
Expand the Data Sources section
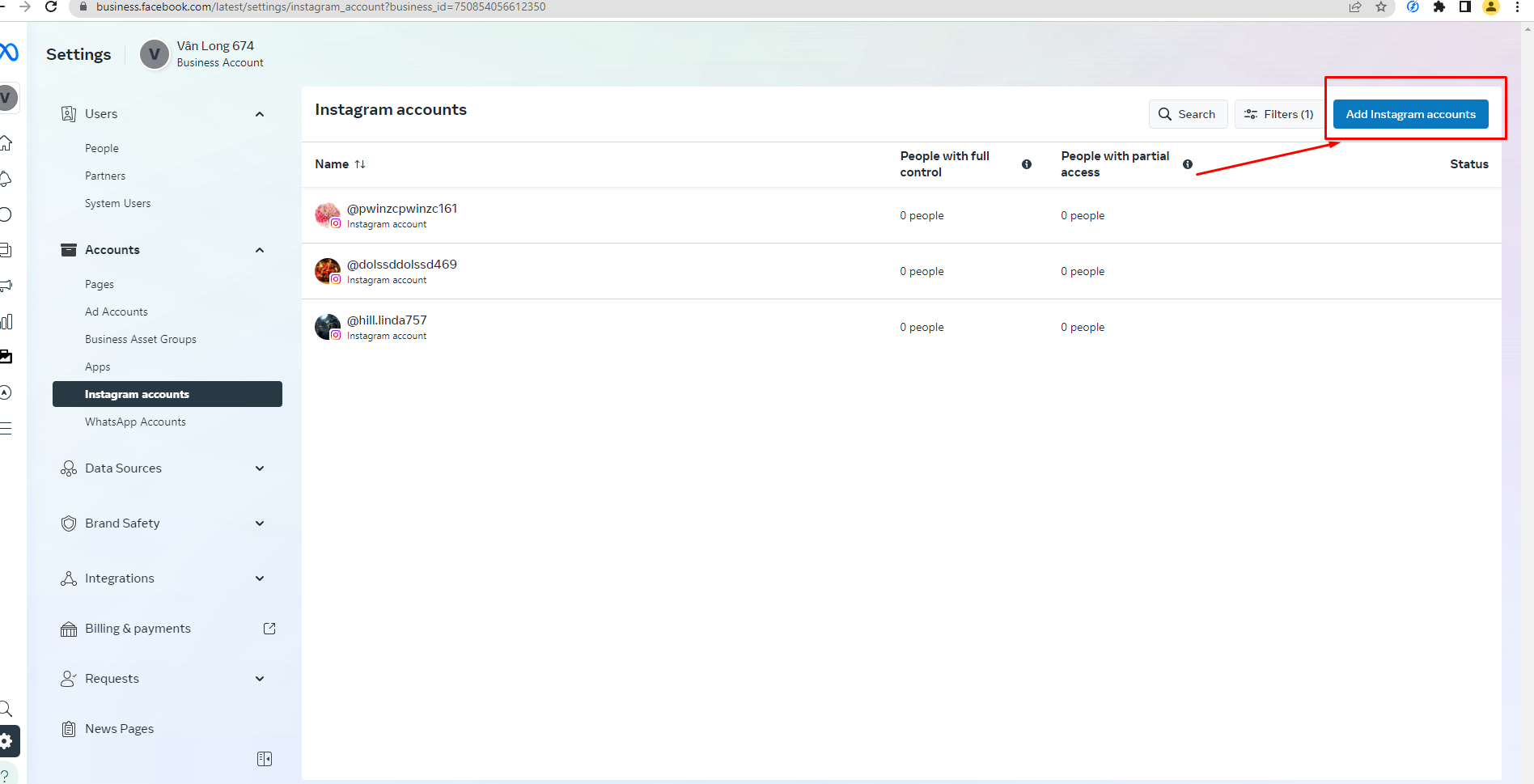click(x=167, y=468)
